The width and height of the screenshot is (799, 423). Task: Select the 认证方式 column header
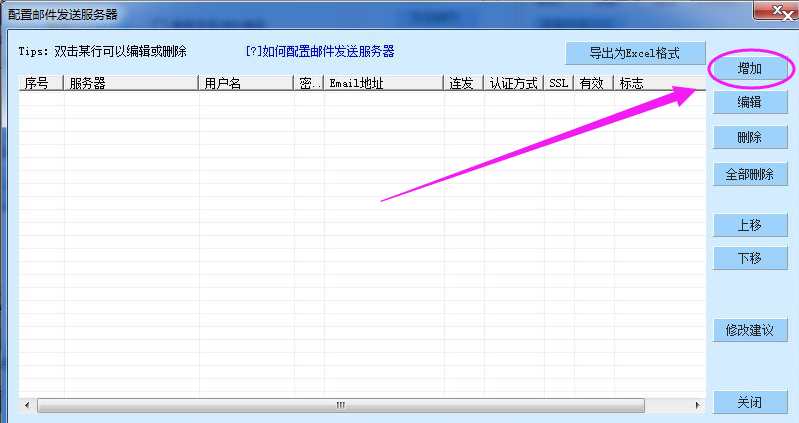514,83
